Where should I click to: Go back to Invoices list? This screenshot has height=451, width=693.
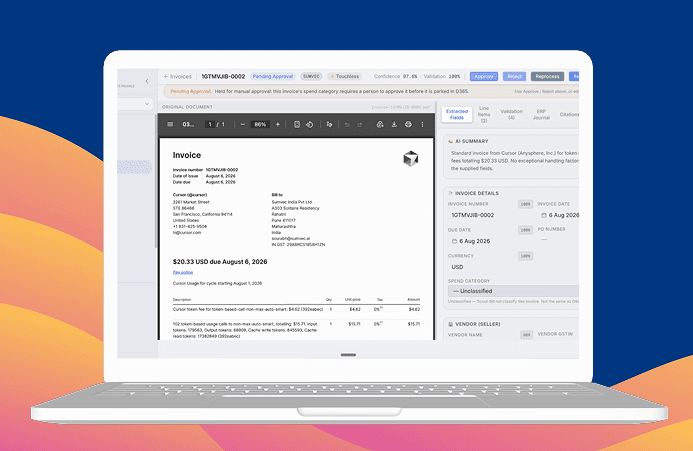178,76
